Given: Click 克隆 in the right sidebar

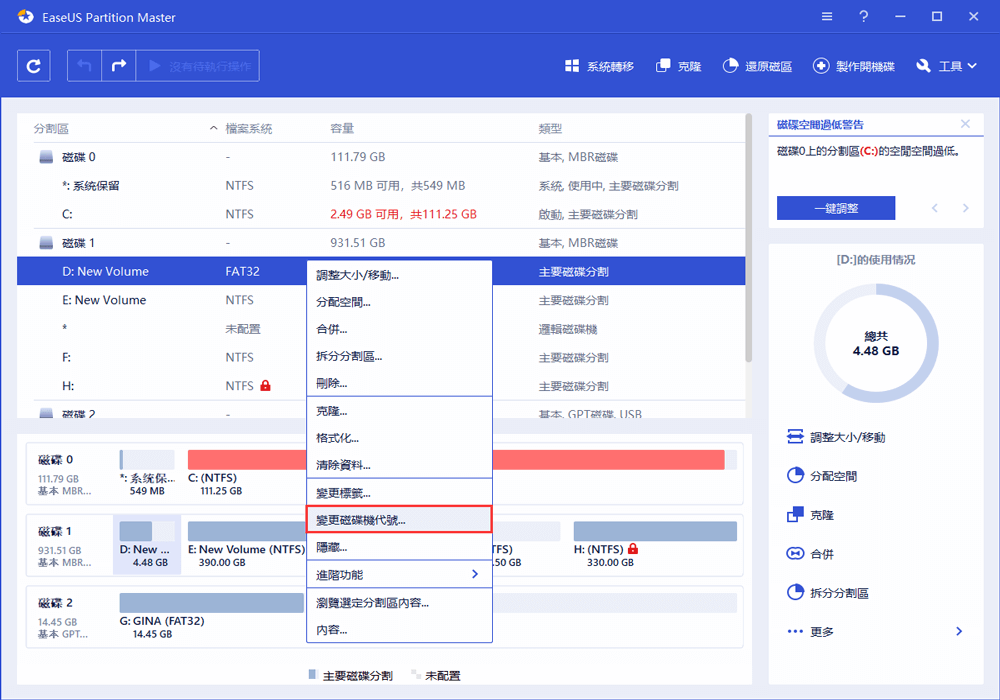Looking at the screenshot, I should (x=810, y=515).
